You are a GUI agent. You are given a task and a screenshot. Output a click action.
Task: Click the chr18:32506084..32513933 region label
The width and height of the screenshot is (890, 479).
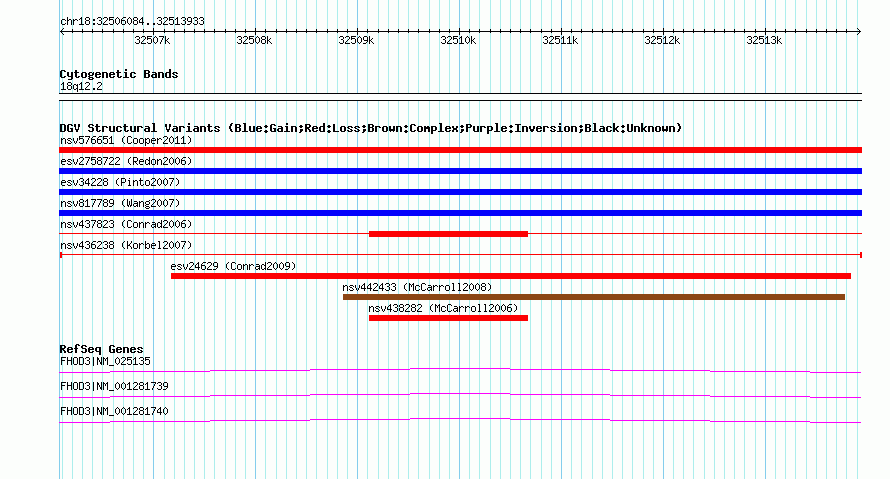pos(132,22)
